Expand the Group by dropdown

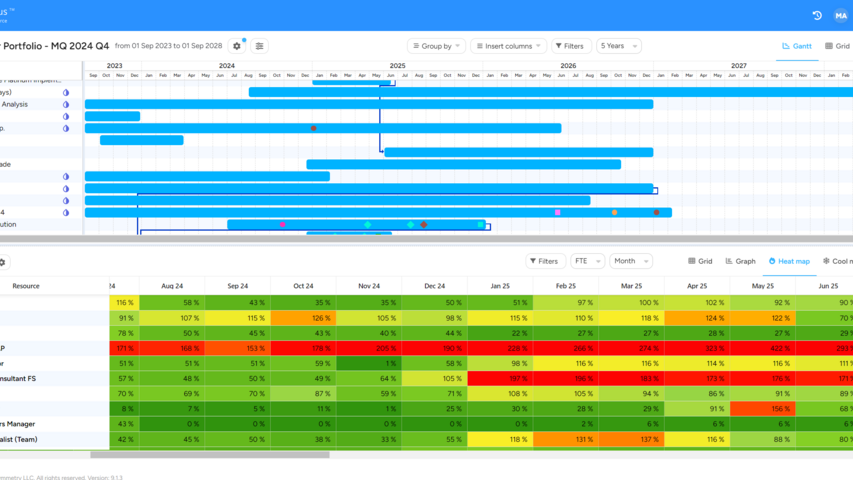[x=436, y=46]
